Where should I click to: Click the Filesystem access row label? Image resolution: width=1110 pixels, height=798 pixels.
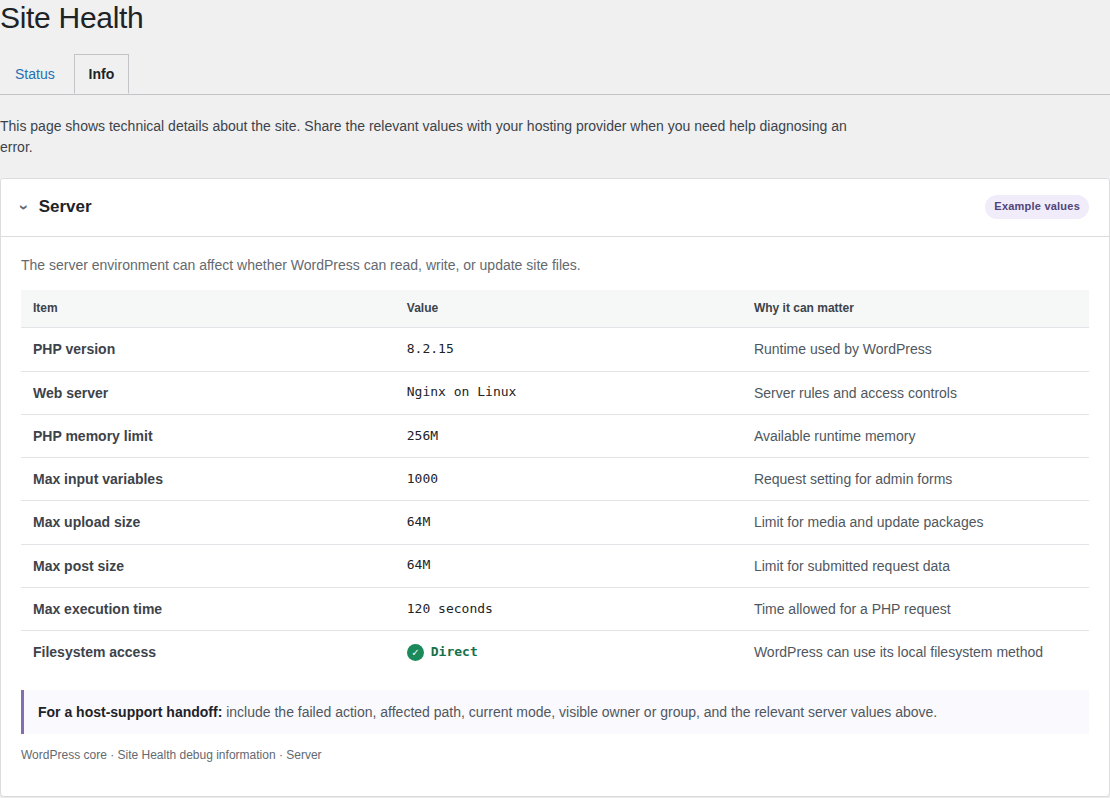point(94,653)
